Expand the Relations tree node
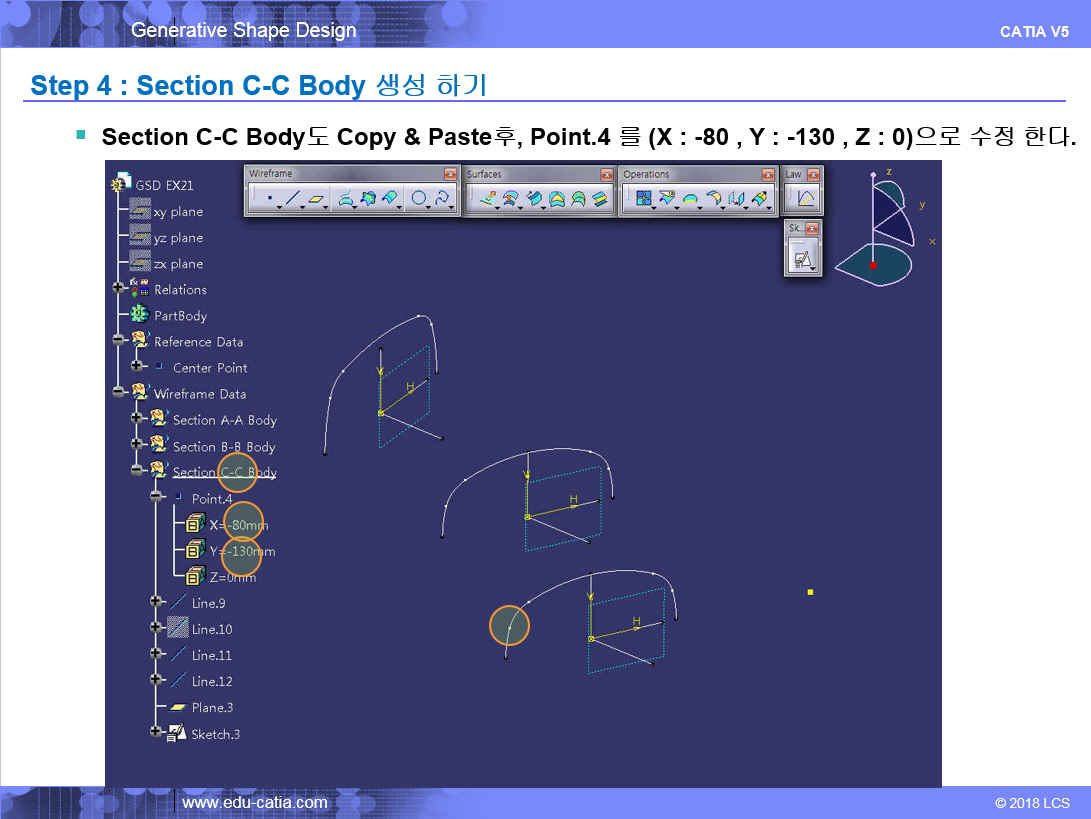The image size is (1091, 819). pos(119,288)
